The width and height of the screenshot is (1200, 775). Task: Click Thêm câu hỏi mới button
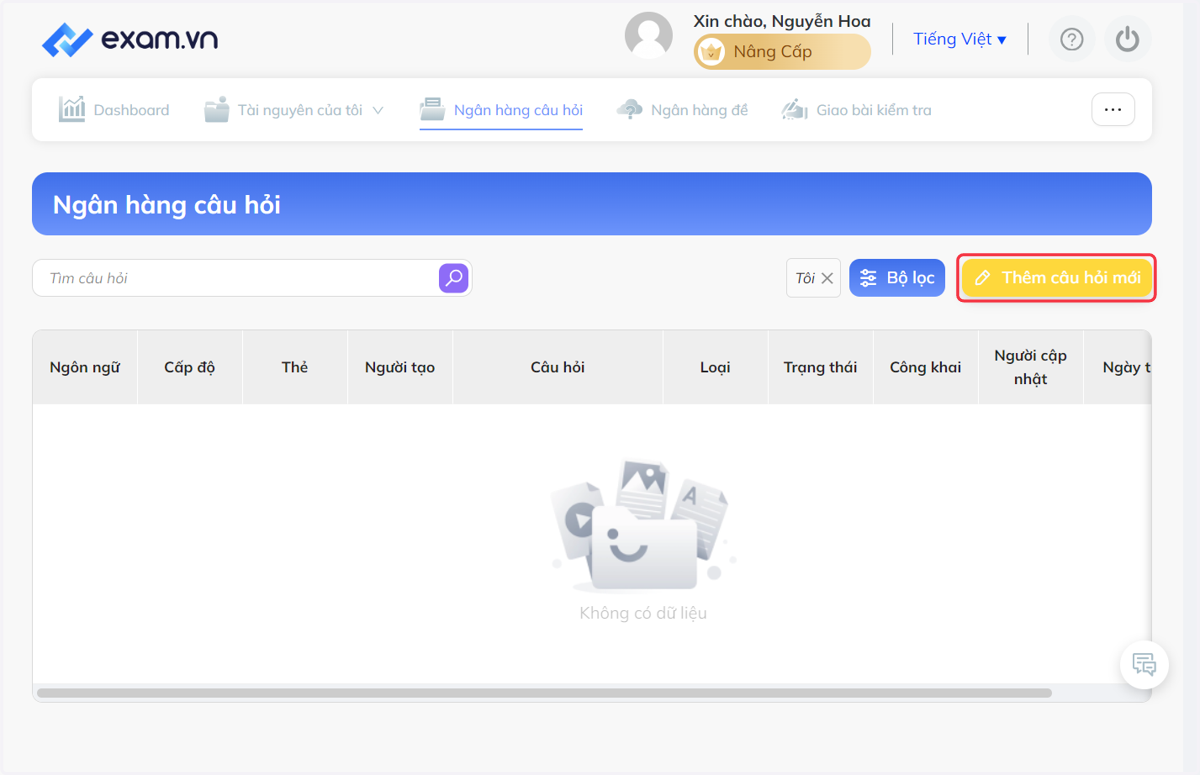pyautogui.click(x=1057, y=278)
